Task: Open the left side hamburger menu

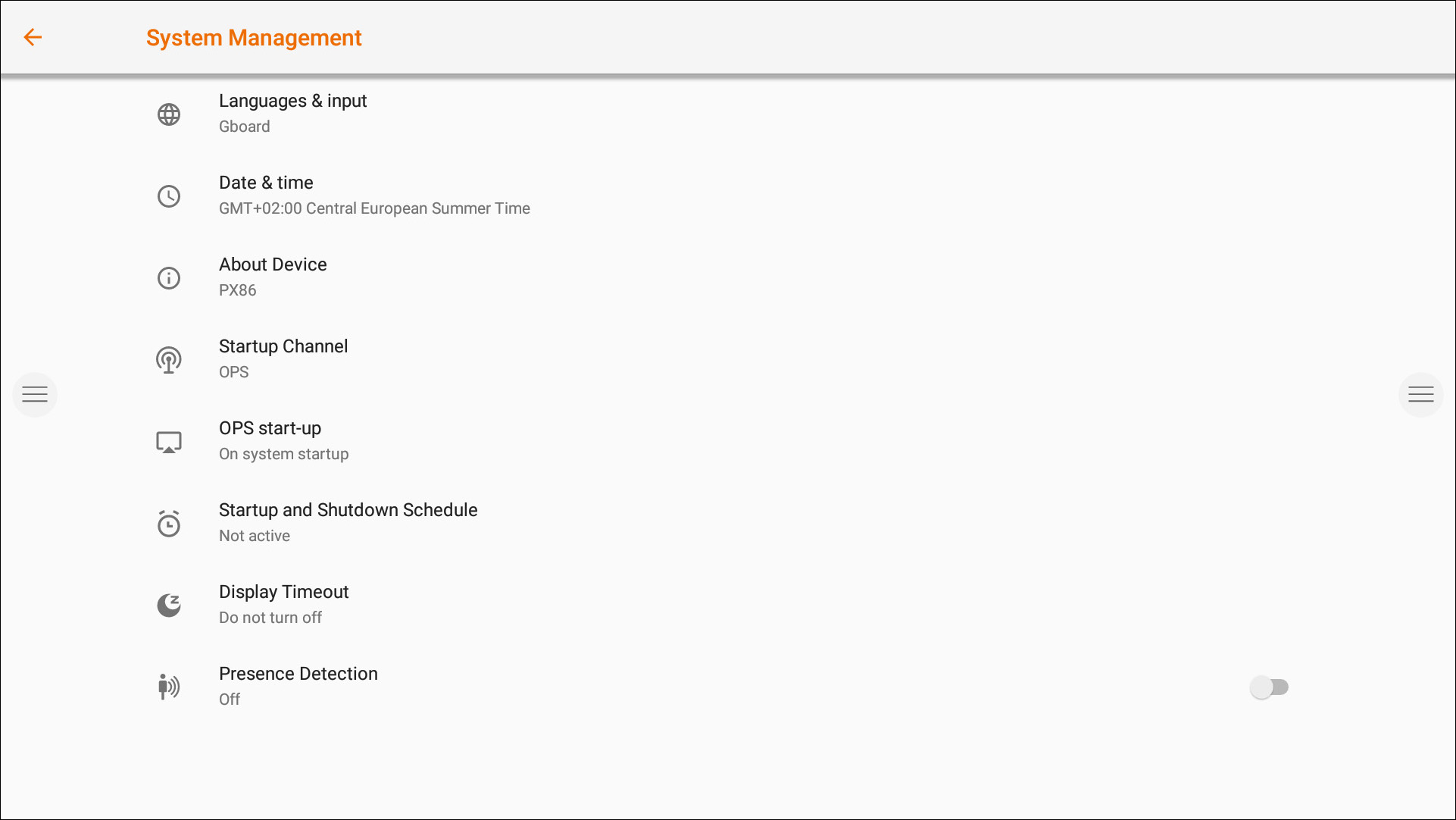Action: click(35, 394)
